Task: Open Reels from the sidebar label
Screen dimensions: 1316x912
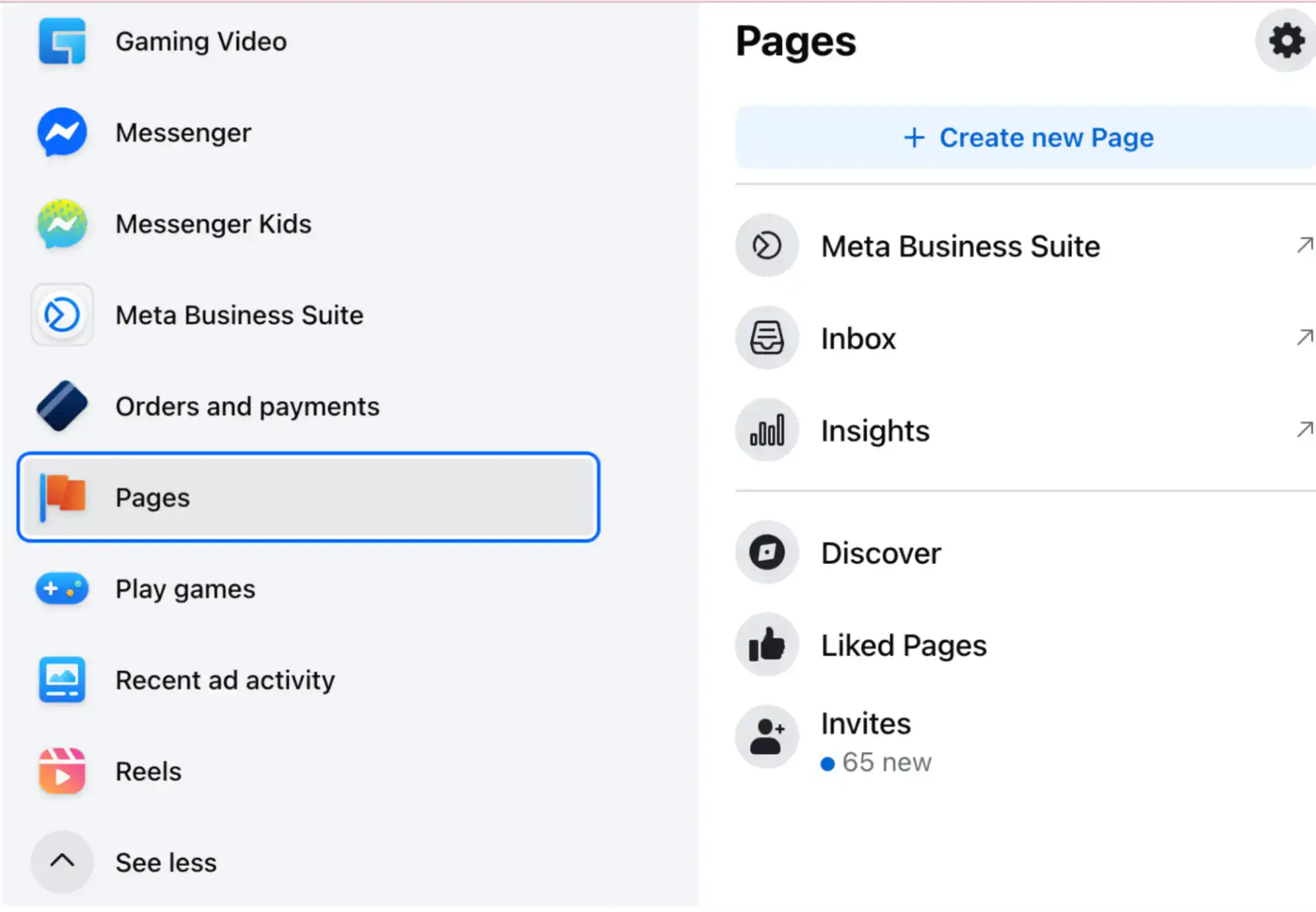Action: 149,771
